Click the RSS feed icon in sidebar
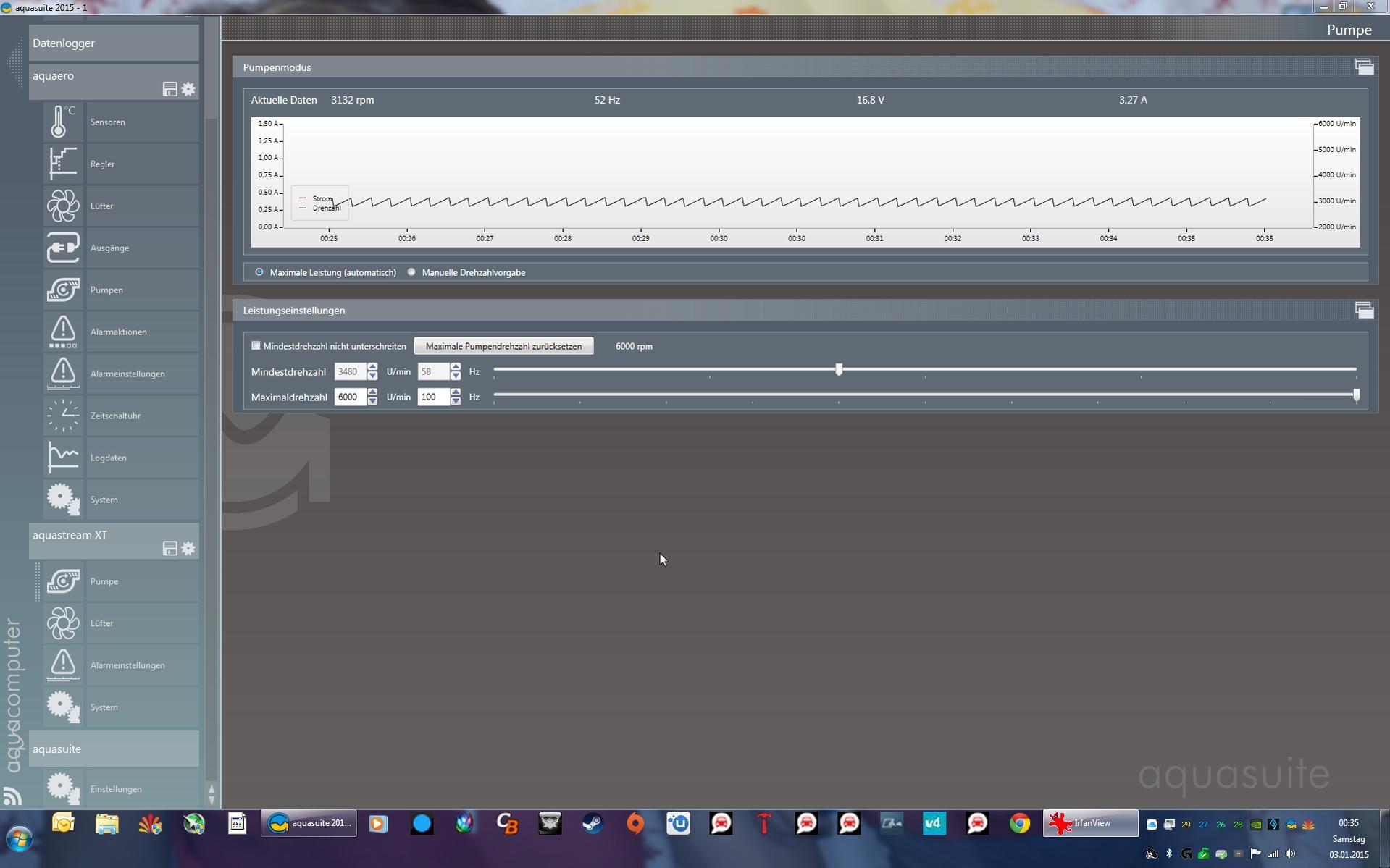The width and height of the screenshot is (1390, 868). click(12, 796)
